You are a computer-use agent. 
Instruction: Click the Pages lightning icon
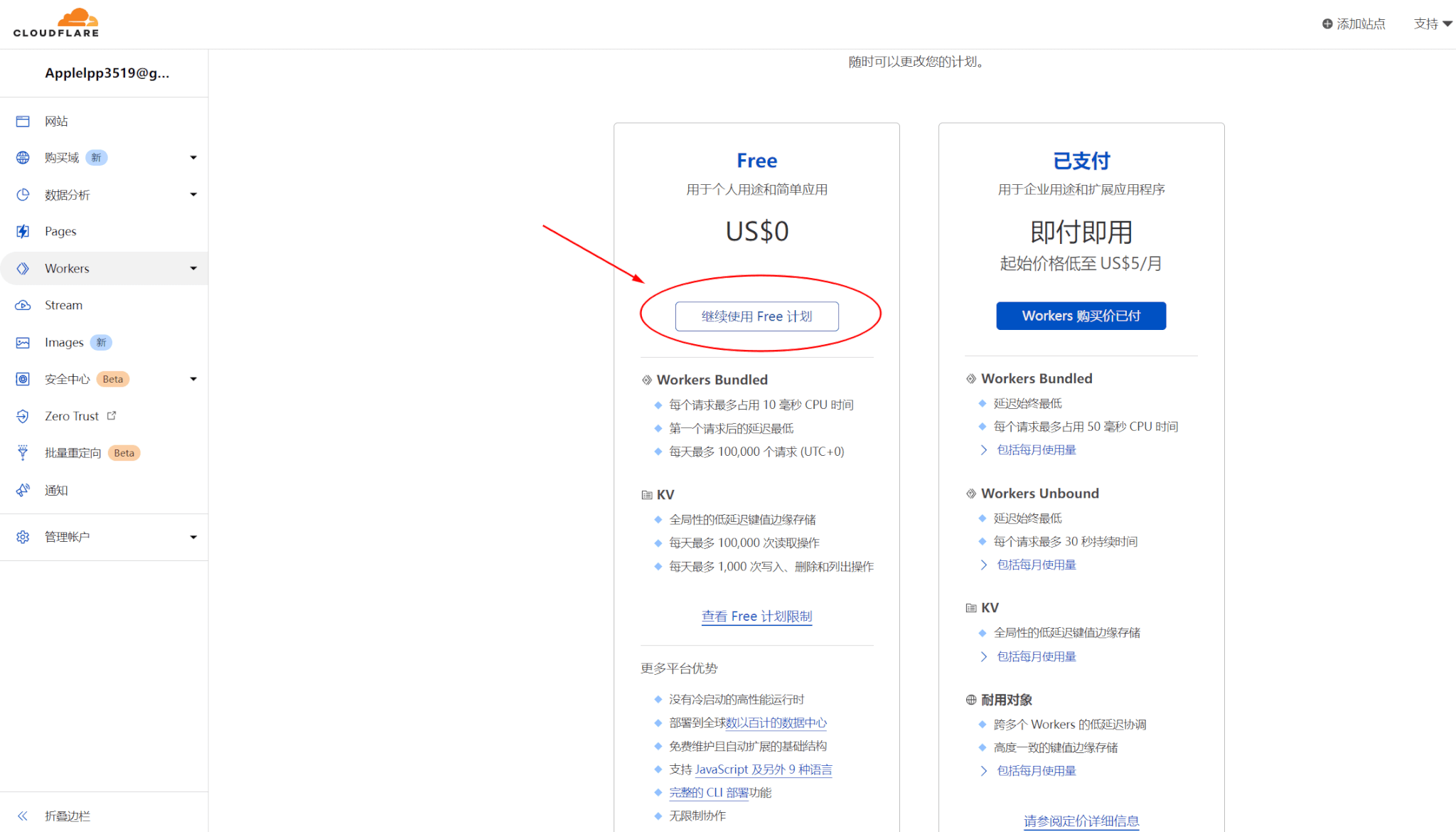23,231
